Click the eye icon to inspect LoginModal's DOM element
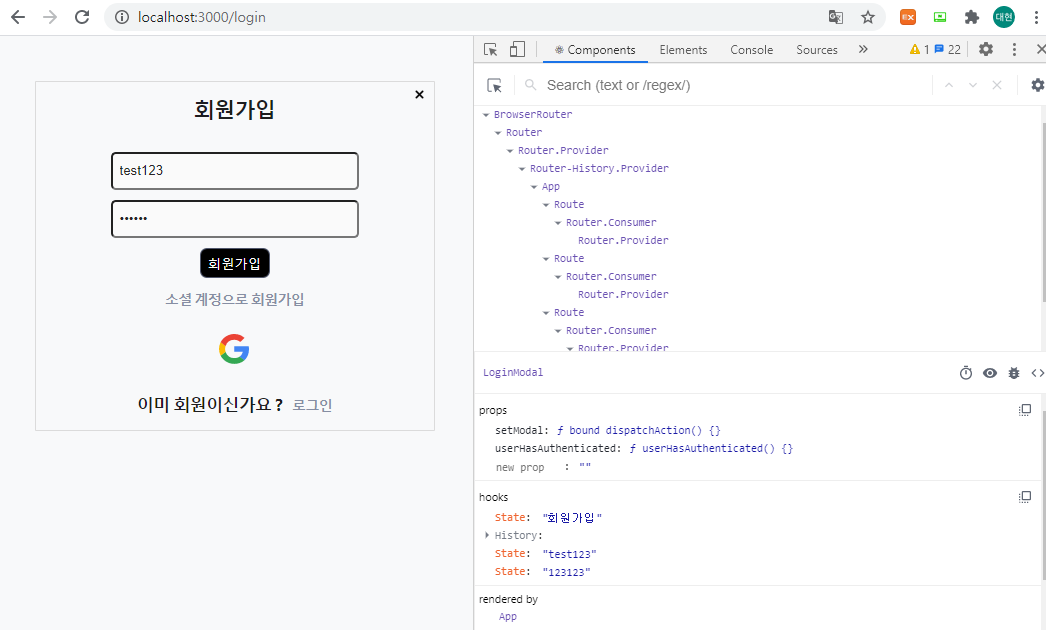The image size is (1046, 630). point(989,372)
